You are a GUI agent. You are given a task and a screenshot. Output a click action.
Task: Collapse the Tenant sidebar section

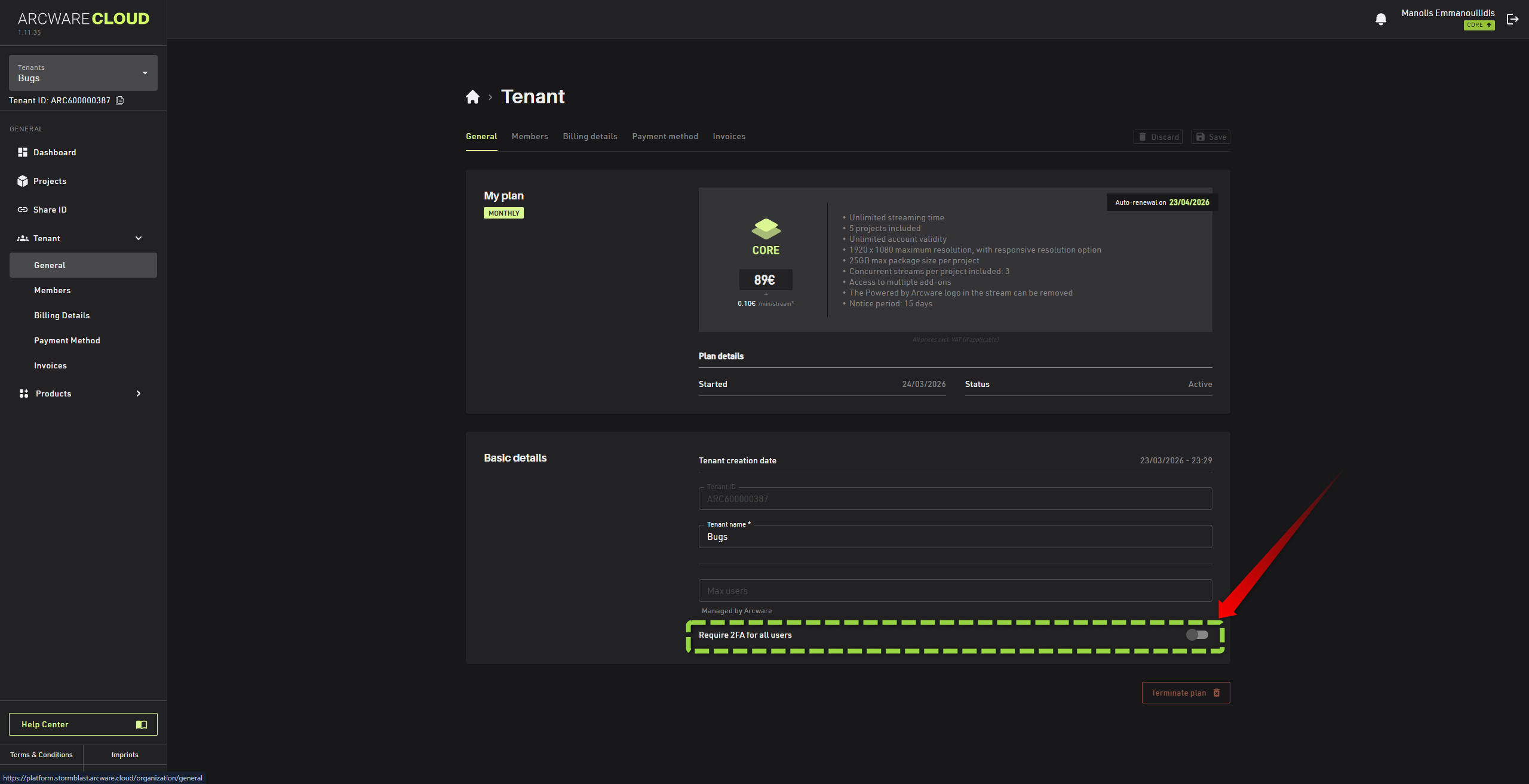coord(139,238)
